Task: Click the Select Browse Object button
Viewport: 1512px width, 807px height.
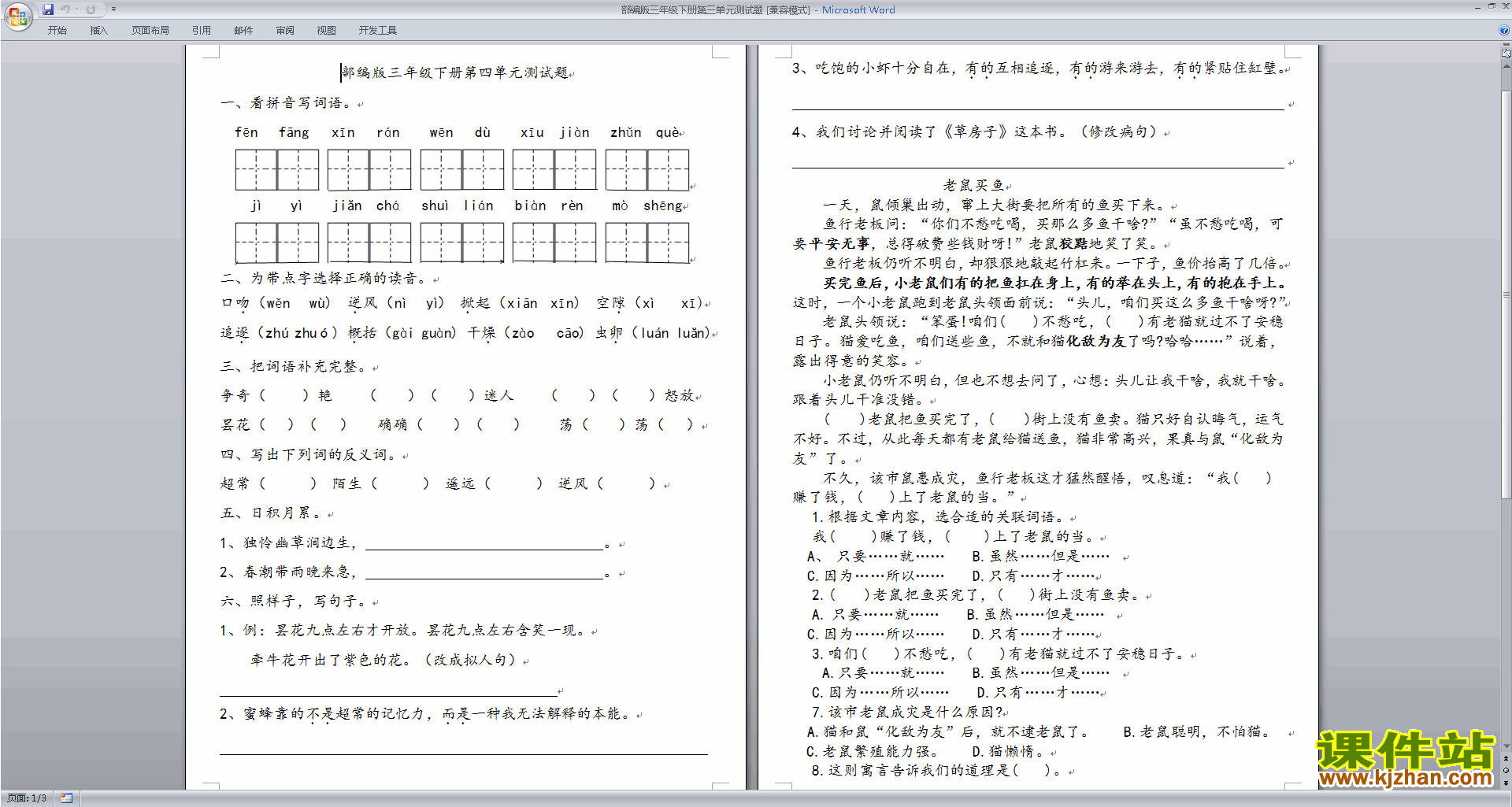Action: (x=1506, y=770)
